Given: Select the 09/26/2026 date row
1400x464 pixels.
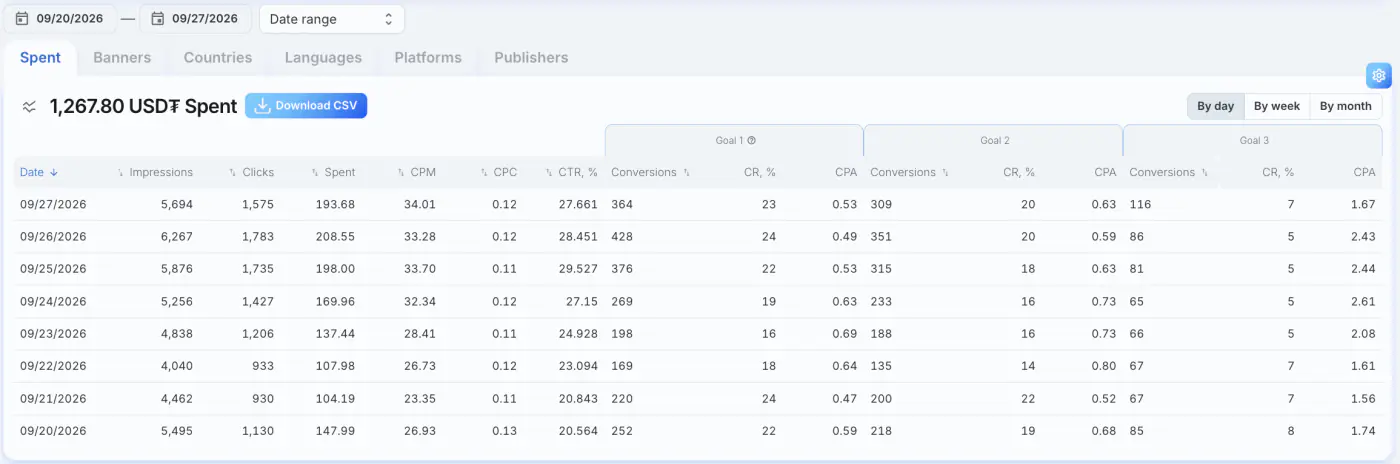Looking at the screenshot, I should pos(698,237).
